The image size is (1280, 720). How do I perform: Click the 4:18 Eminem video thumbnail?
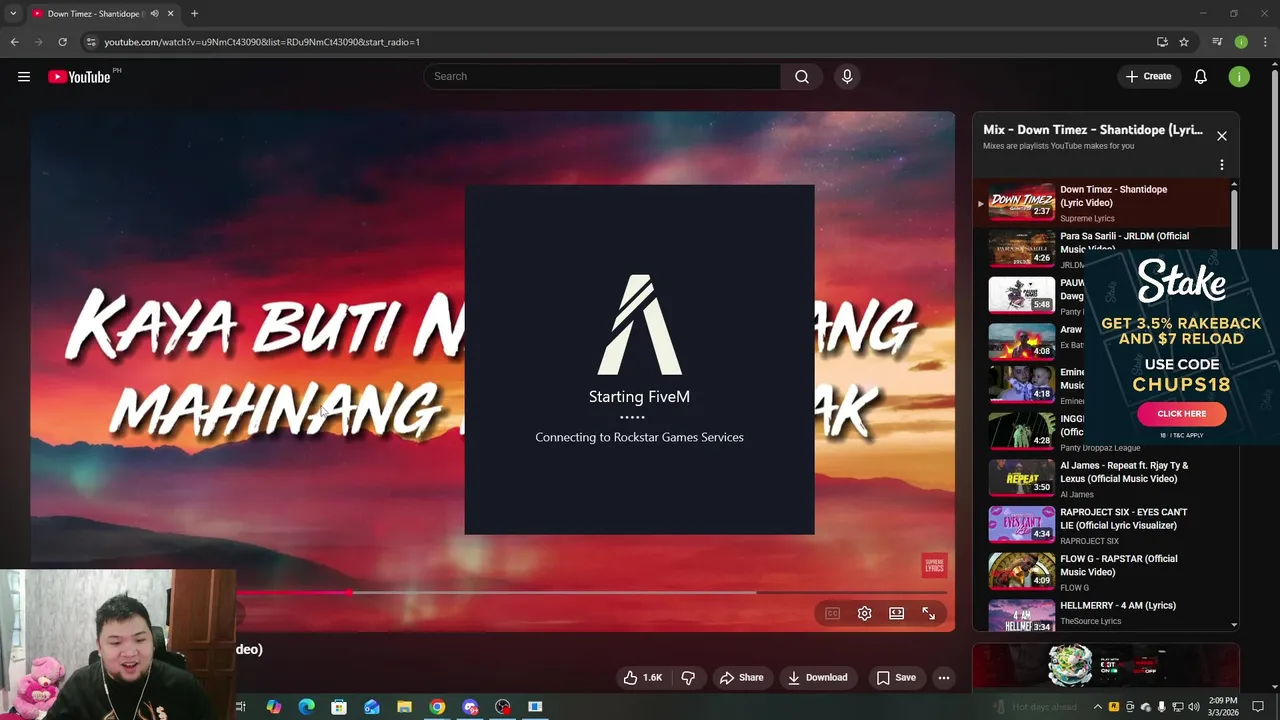click(x=1021, y=384)
